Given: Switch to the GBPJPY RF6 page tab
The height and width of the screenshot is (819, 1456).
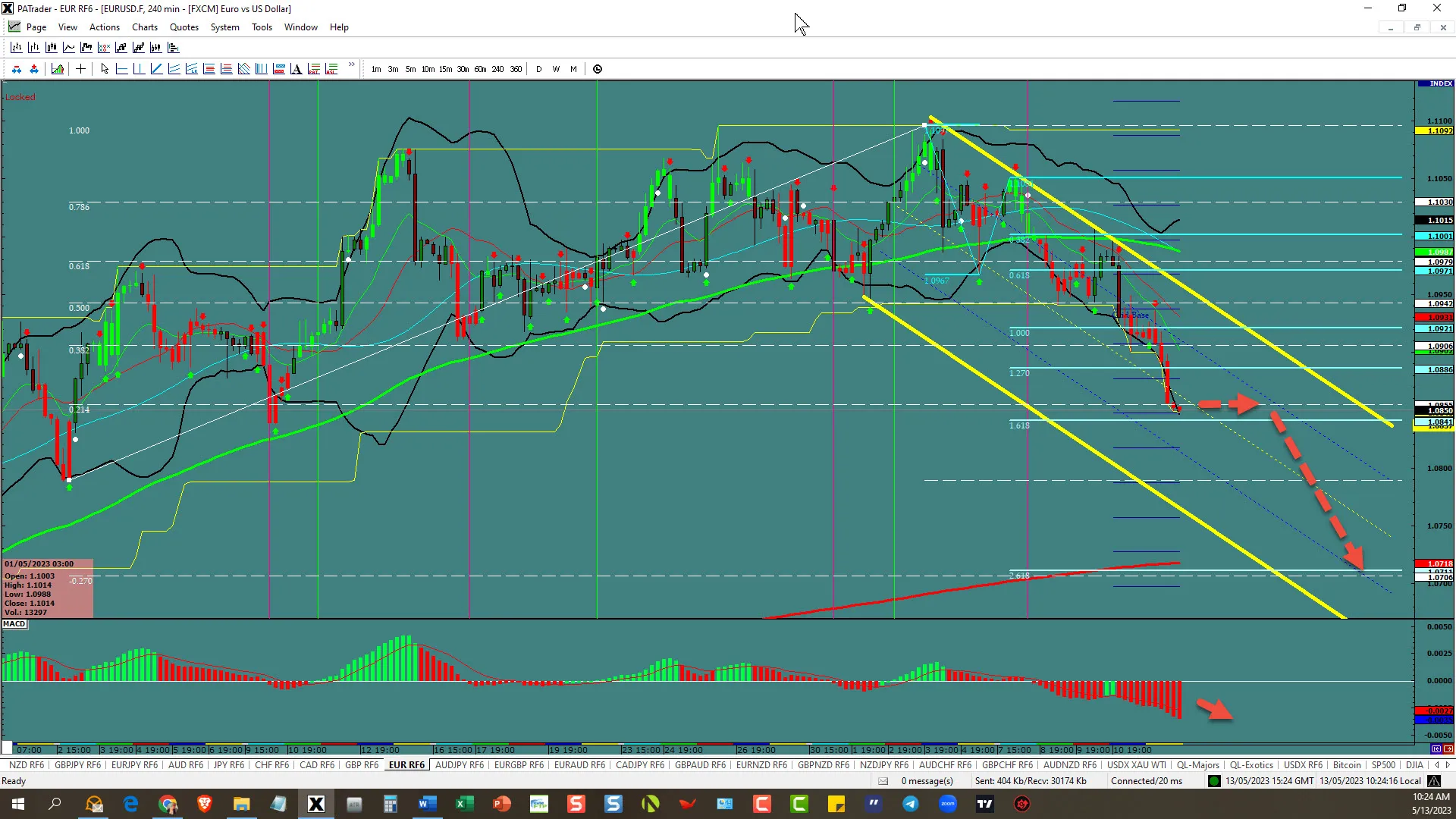Looking at the screenshot, I should [x=77, y=765].
